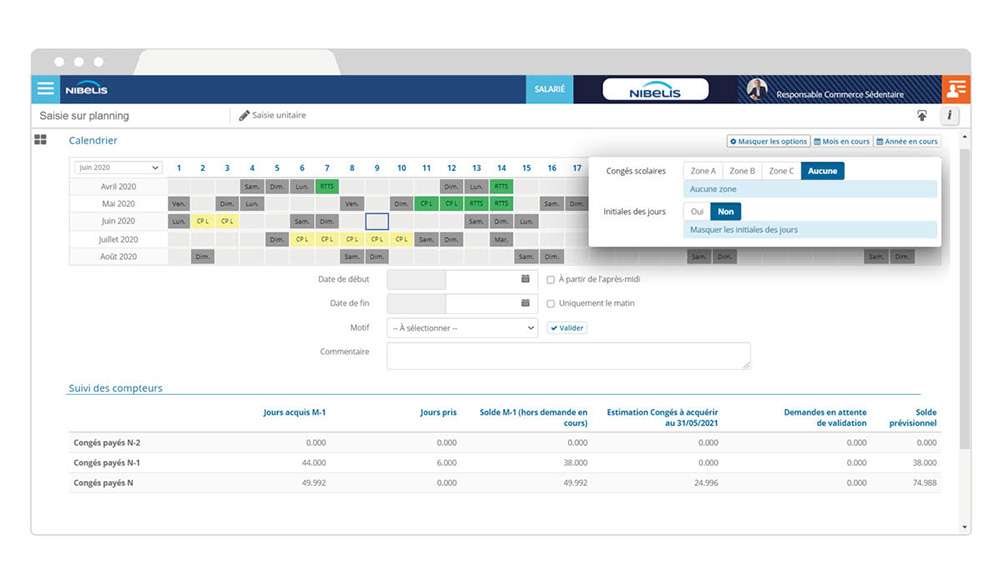This screenshot has width=1000, height=583.
Task: Click the 'Année en cours' button
Action: click(907, 142)
